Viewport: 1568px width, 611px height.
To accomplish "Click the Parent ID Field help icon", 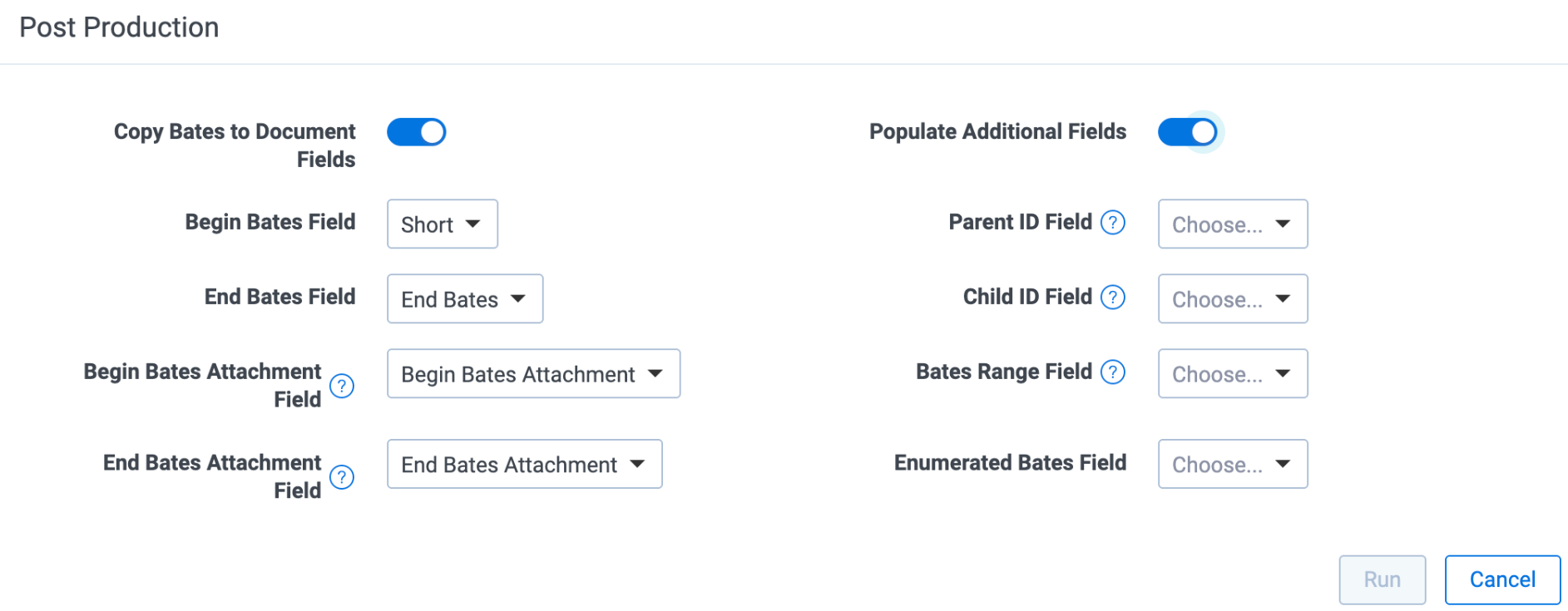I will click(x=1113, y=222).
